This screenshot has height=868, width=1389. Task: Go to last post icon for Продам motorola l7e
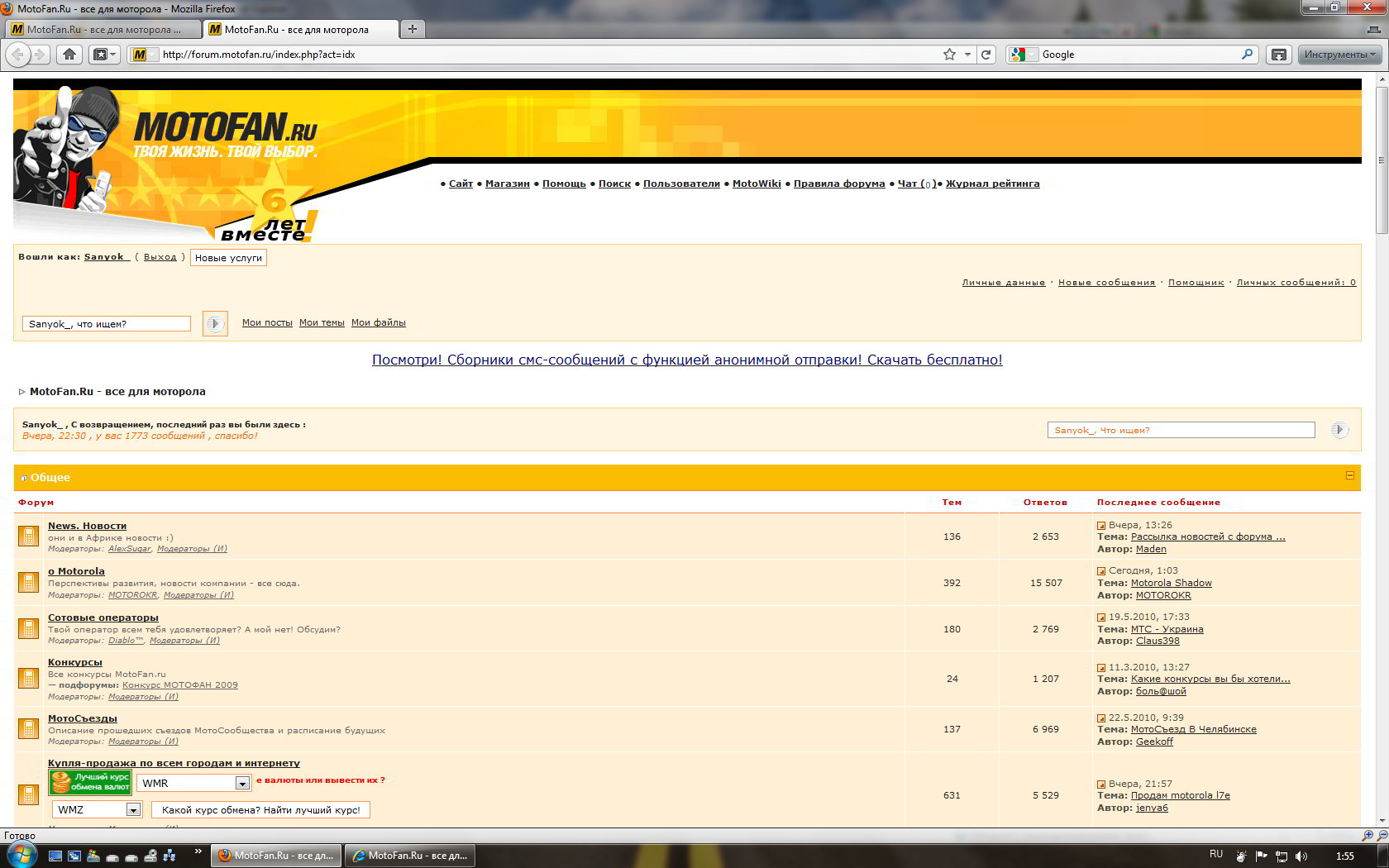1101,785
